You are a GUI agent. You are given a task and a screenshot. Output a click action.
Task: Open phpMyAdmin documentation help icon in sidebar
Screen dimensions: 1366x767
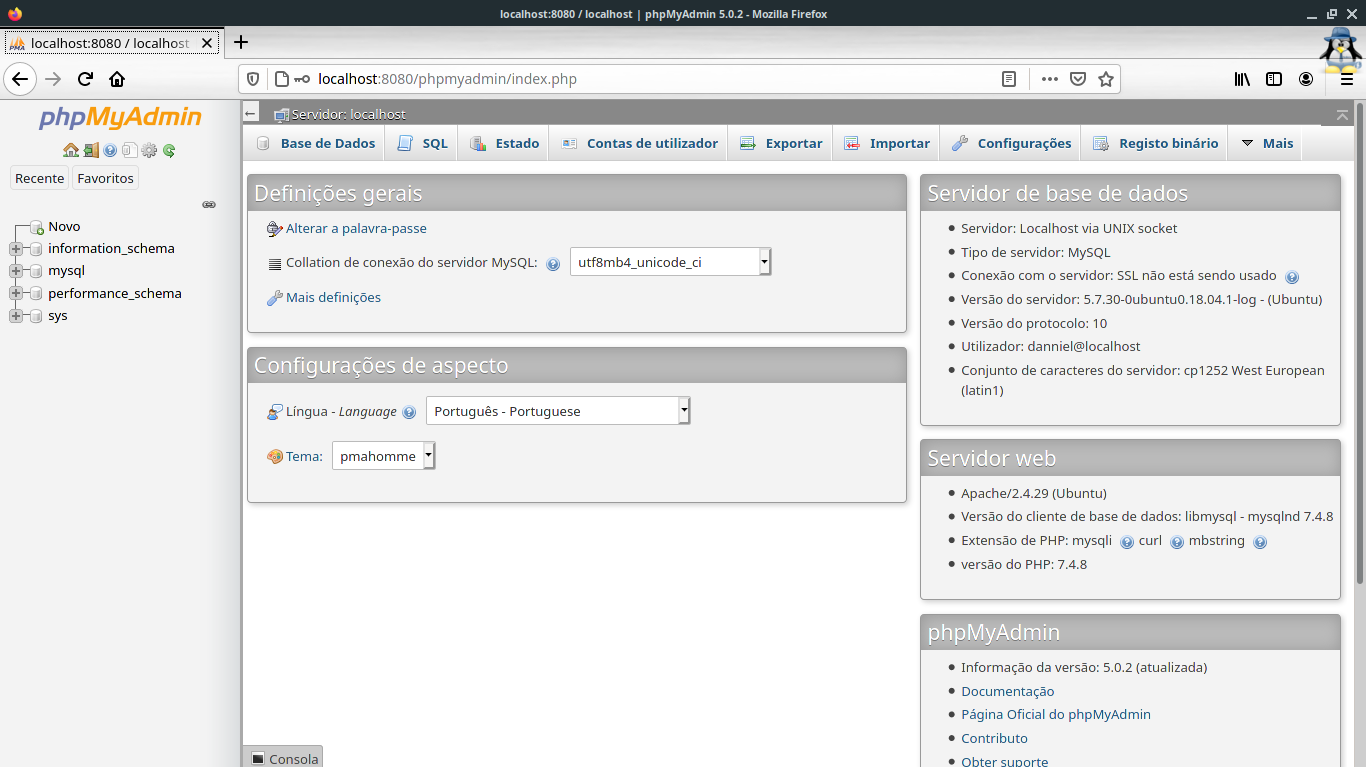(110, 151)
